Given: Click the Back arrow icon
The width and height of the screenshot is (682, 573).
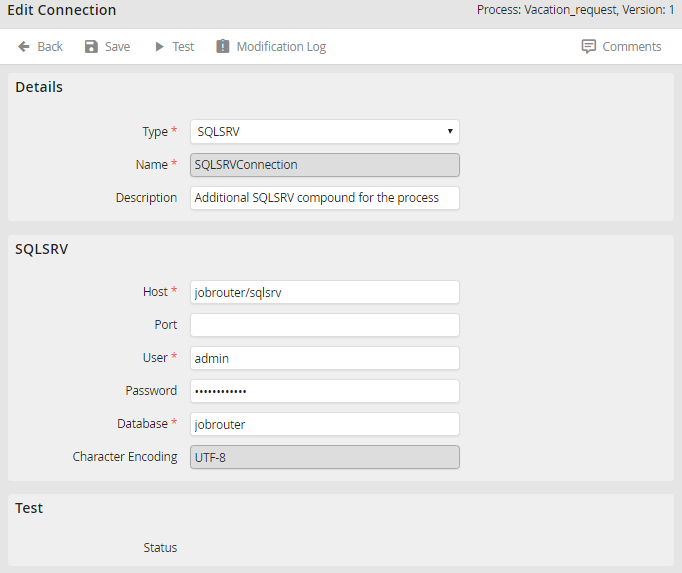Looking at the screenshot, I should (24, 47).
